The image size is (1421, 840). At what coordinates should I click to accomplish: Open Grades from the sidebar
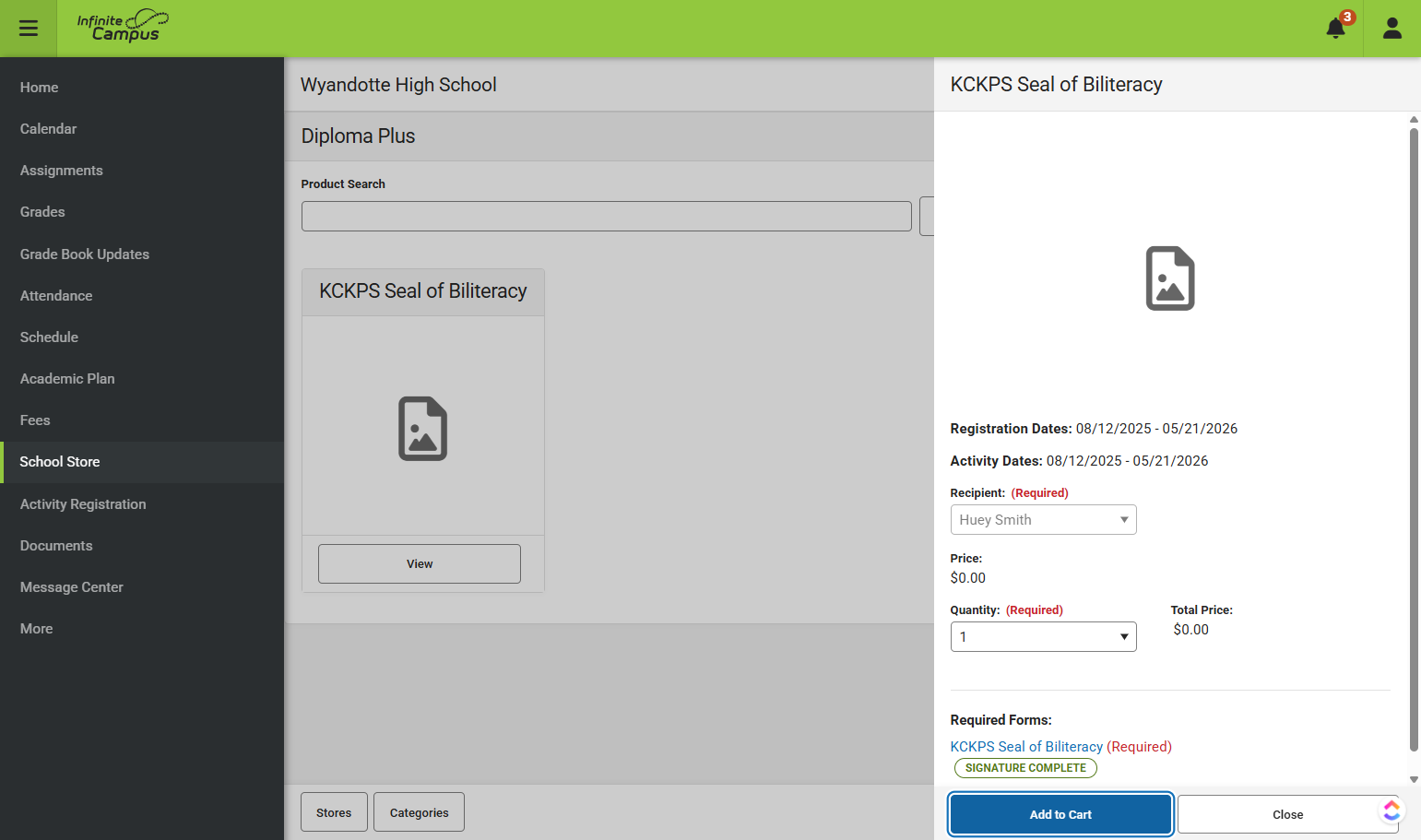click(142, 212)
